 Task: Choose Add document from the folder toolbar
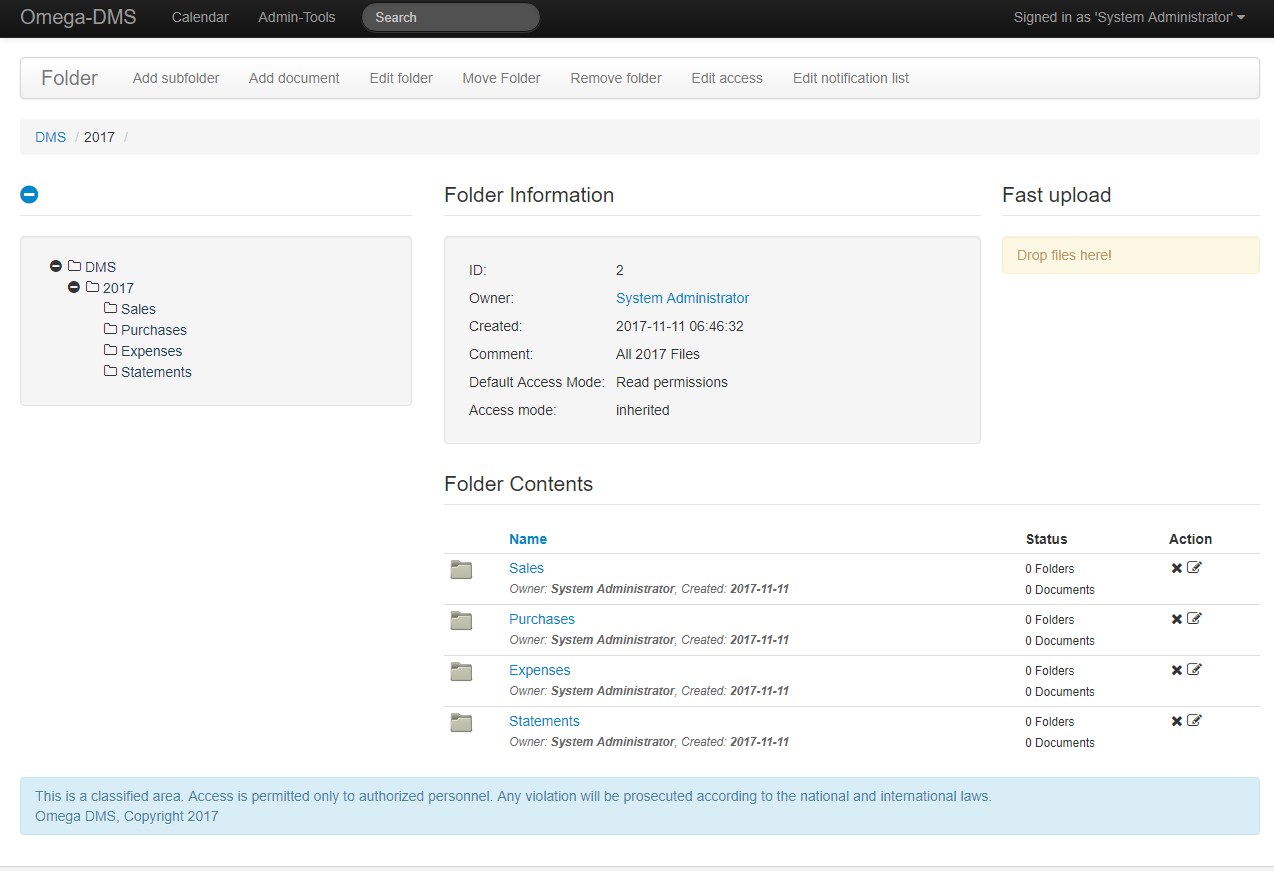click(x=294, y=78)
